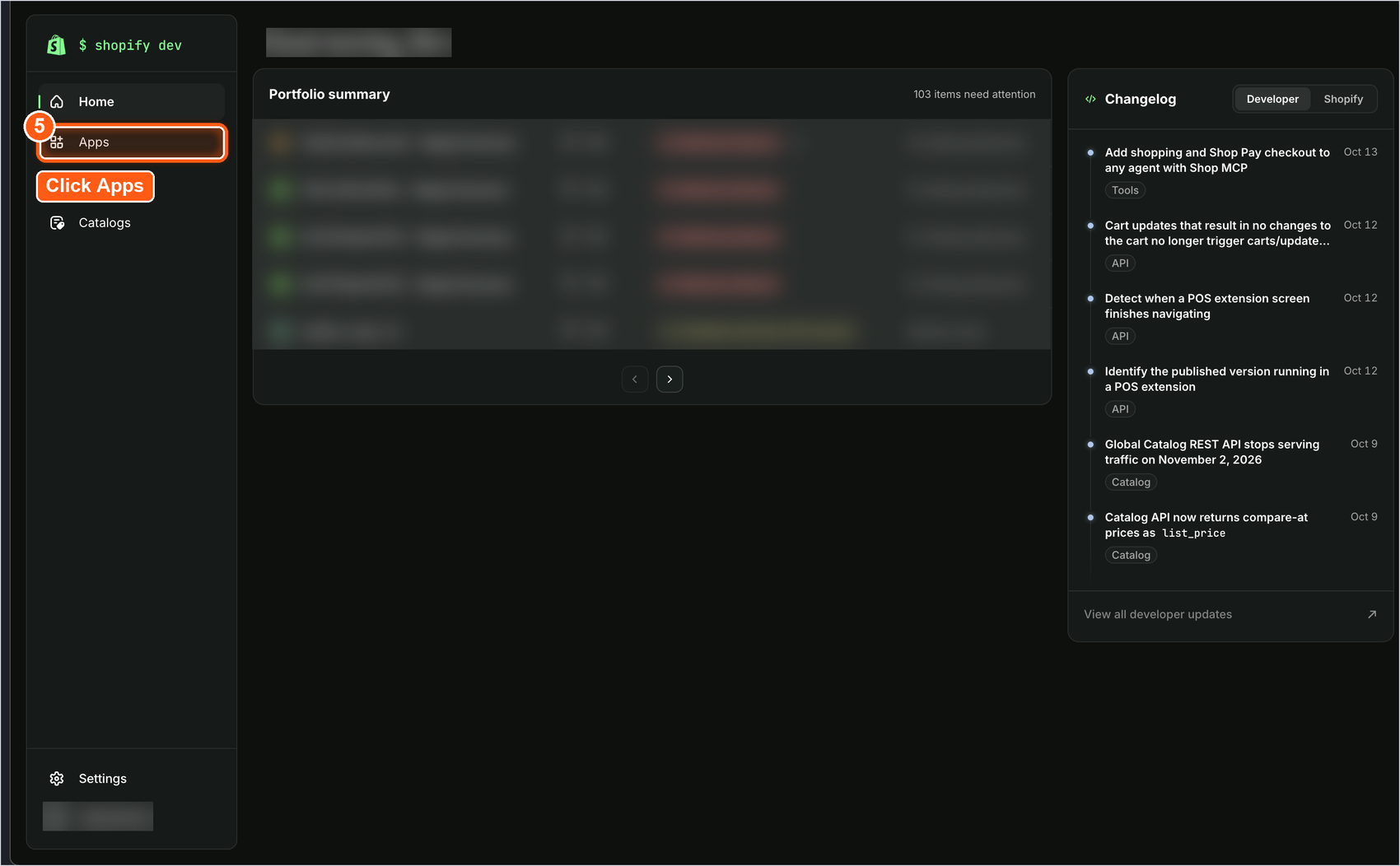Click API tag under Identify published version entry
1400x866 pixels.
[1120, 409]
